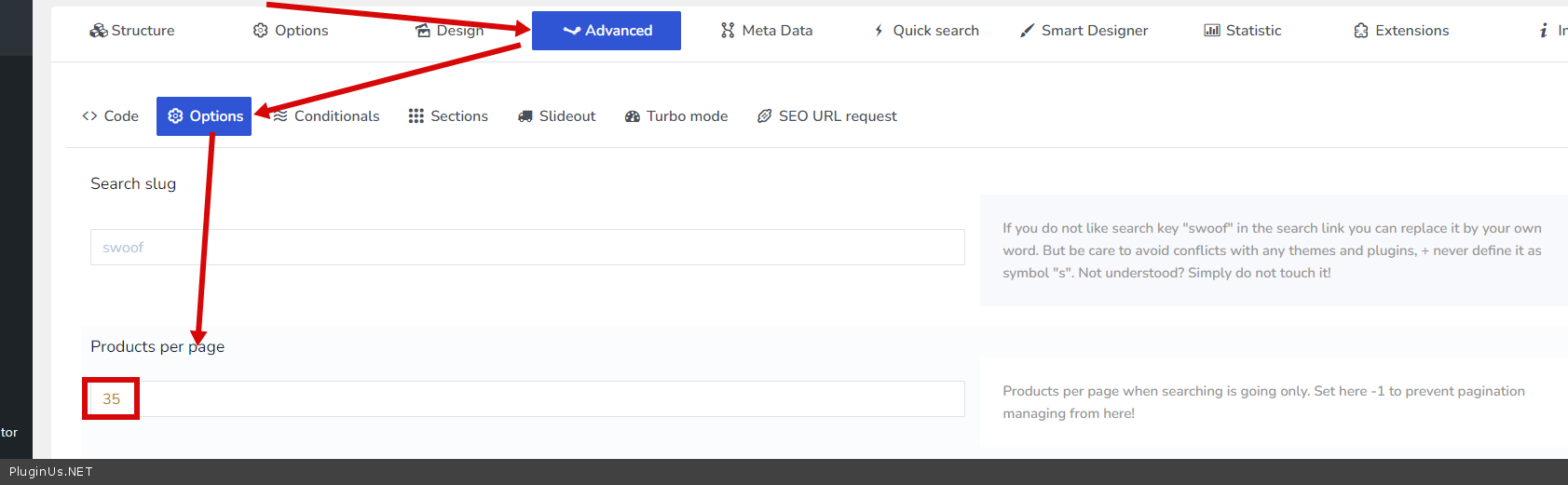Open the SEO URL request sub-tab
Screen dimensions: 1568x485
(x=827, y=116)
